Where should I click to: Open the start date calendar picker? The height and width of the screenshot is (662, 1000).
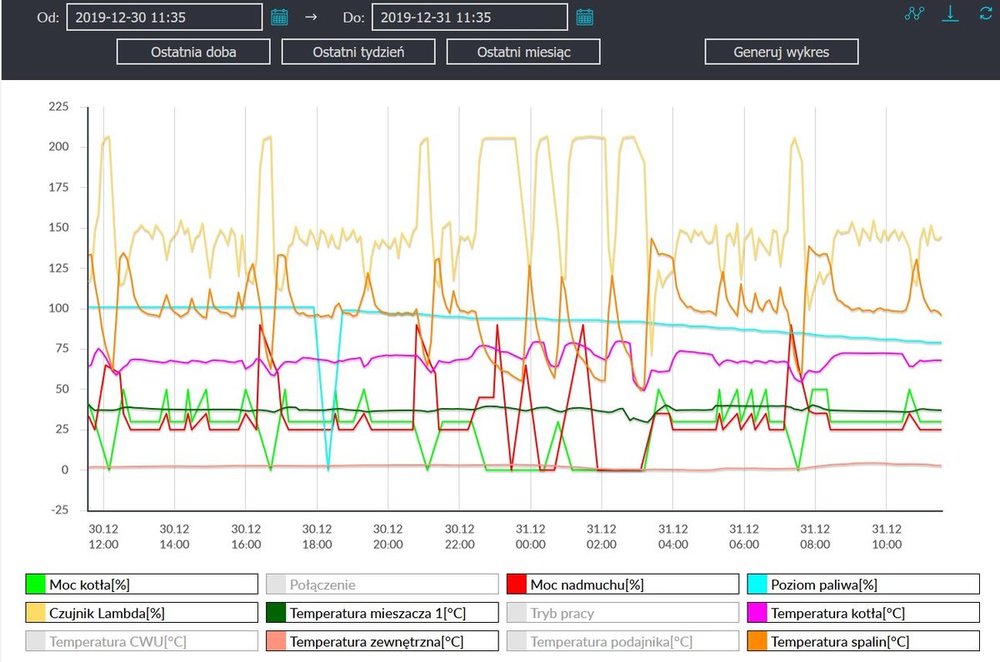(x=280, y=17)
